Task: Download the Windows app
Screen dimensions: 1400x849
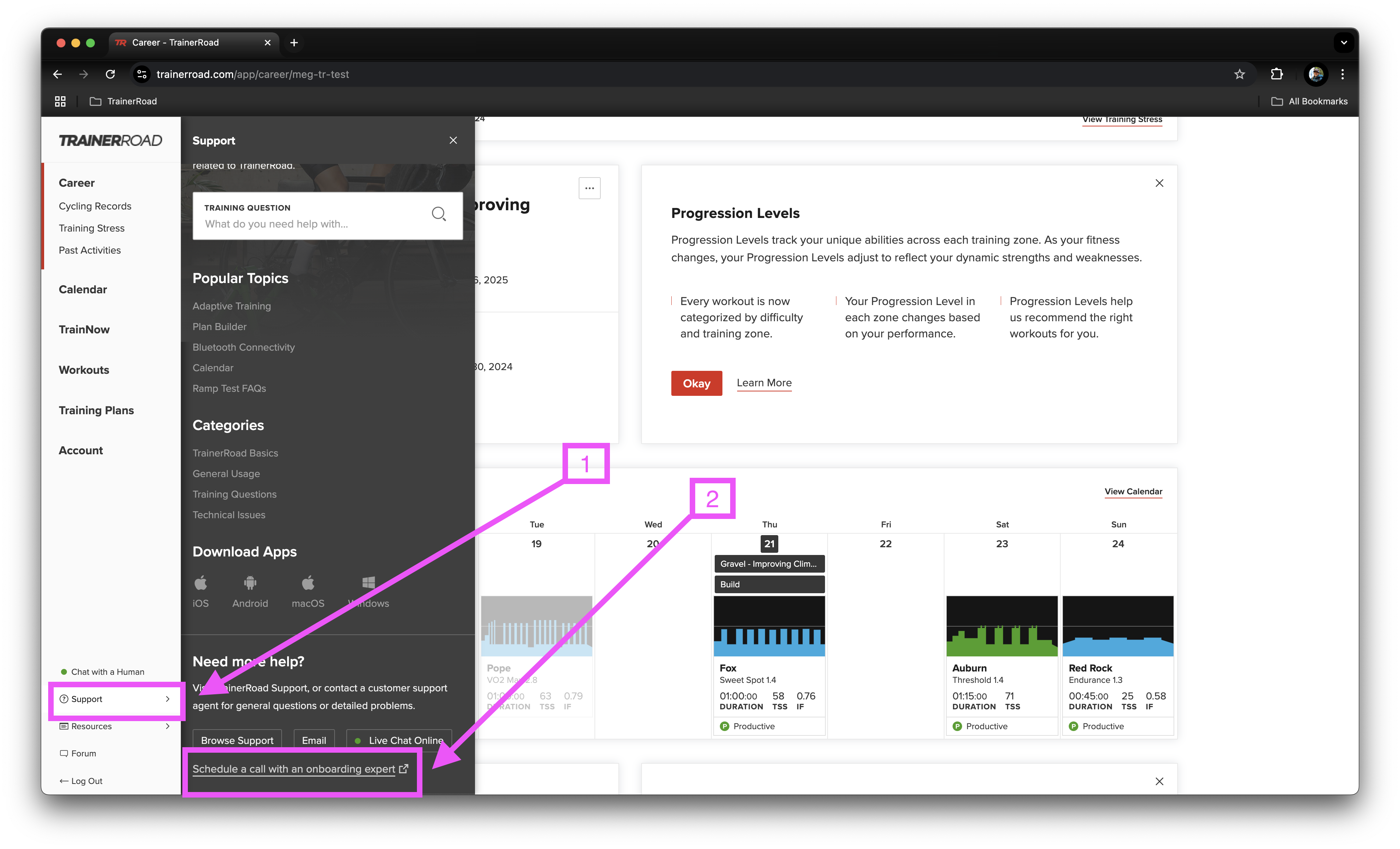Action: coord(368,592)
